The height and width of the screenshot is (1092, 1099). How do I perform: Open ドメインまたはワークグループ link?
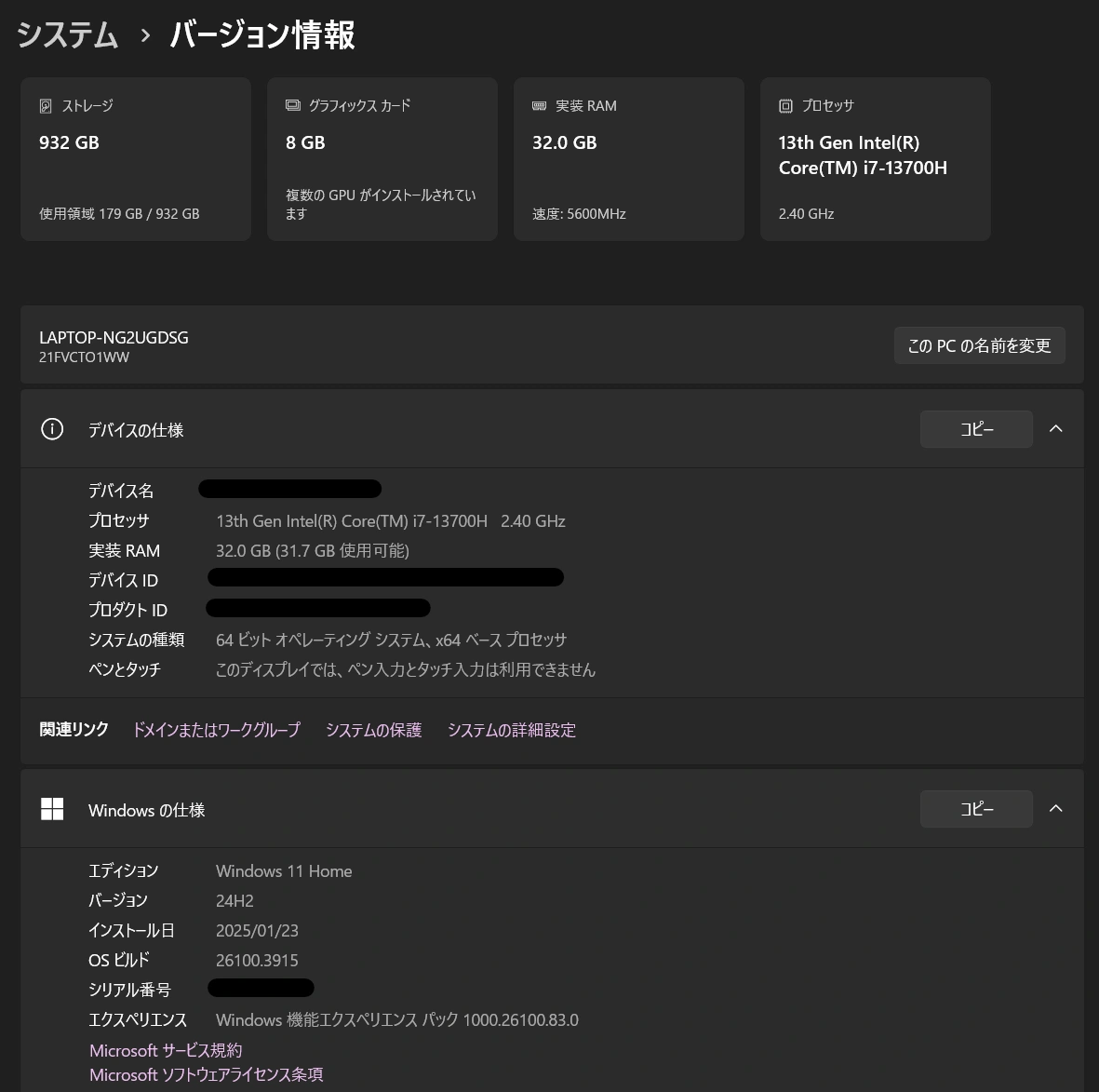click(217, 730)
